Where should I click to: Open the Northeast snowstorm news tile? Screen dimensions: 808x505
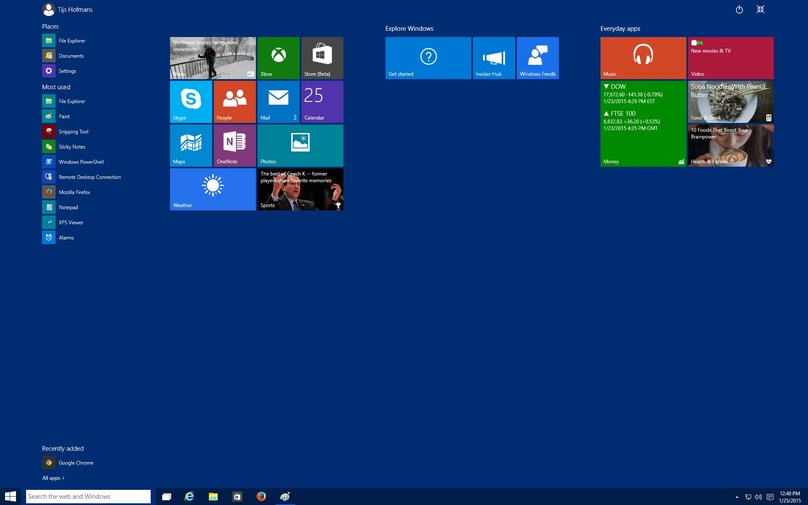coord(213,58)
